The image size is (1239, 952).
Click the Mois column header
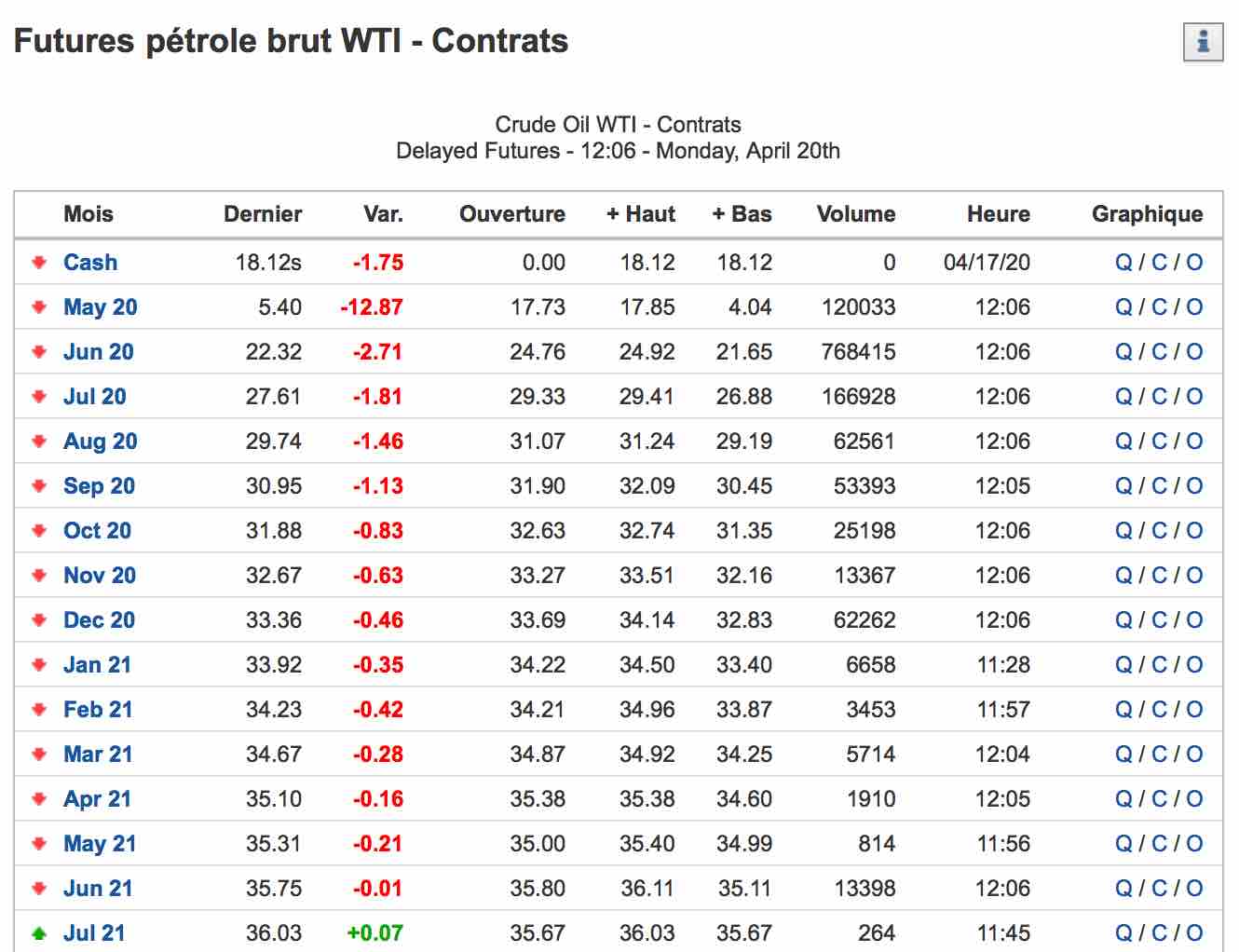(88, 214)
